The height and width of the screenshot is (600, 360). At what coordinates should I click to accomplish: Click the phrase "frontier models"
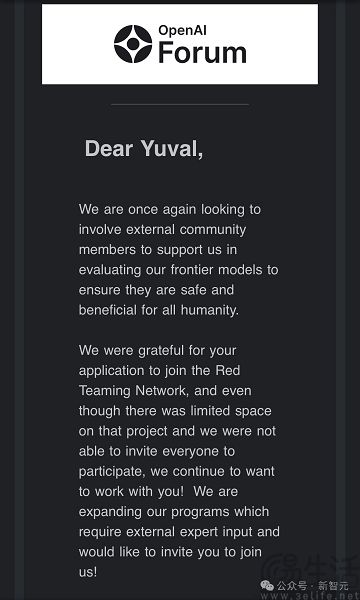pyautogui.click(x=217, y=270)
